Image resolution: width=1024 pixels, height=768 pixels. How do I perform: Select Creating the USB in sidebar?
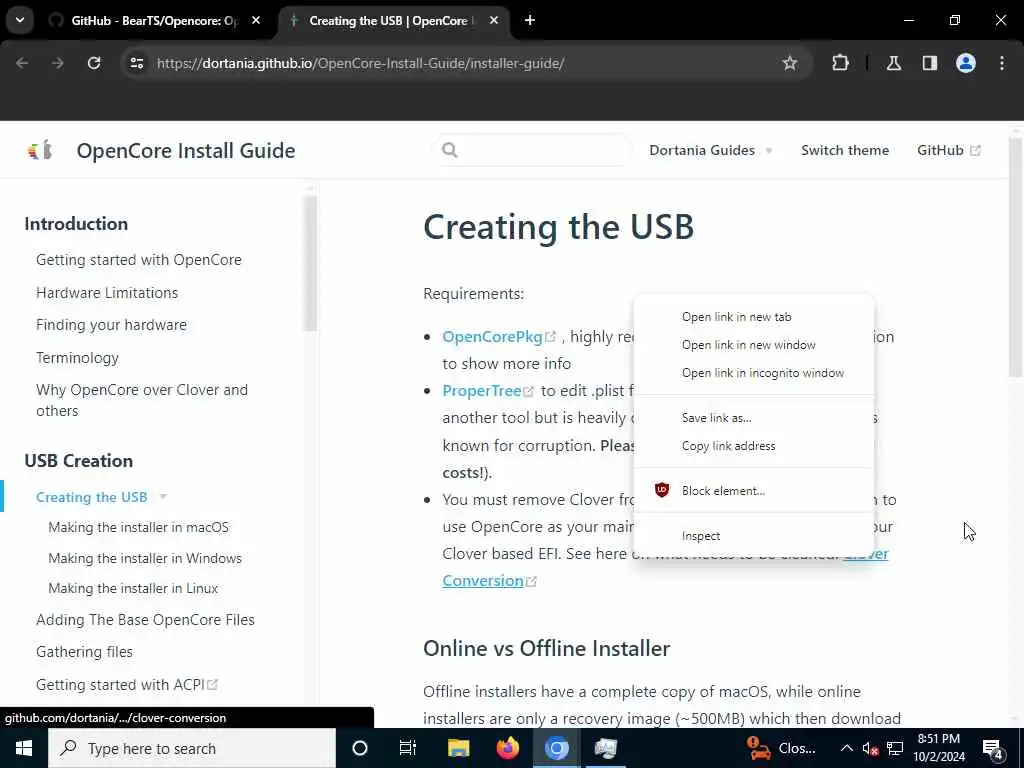point(91,497)
